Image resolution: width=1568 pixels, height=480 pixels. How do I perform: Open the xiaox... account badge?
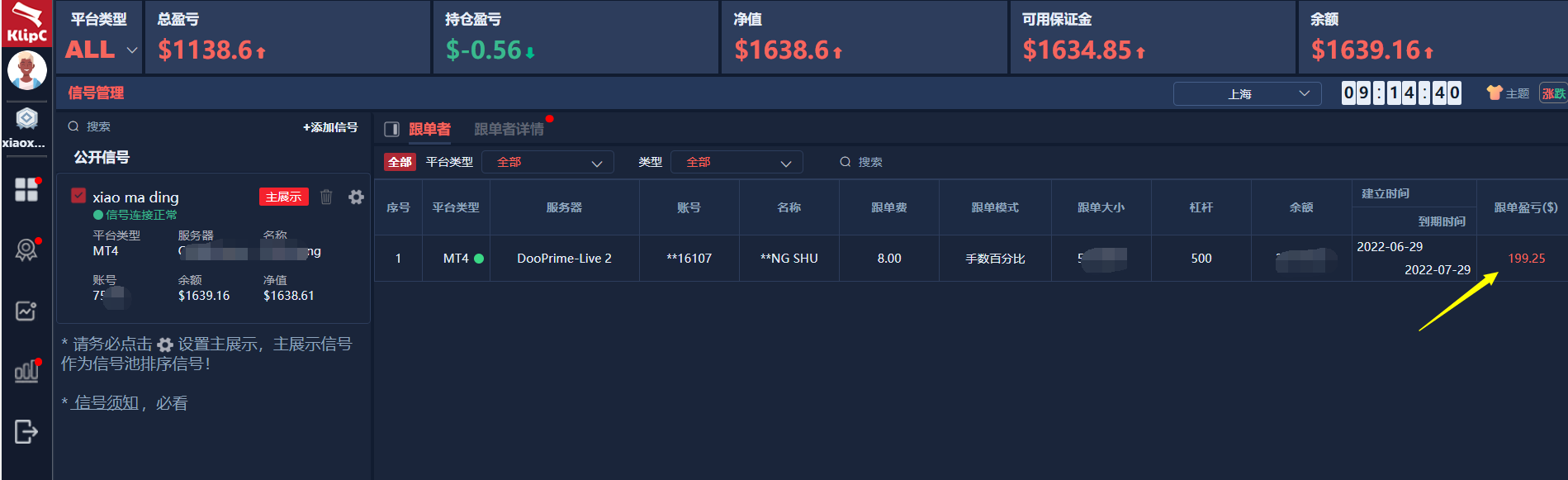26,128
